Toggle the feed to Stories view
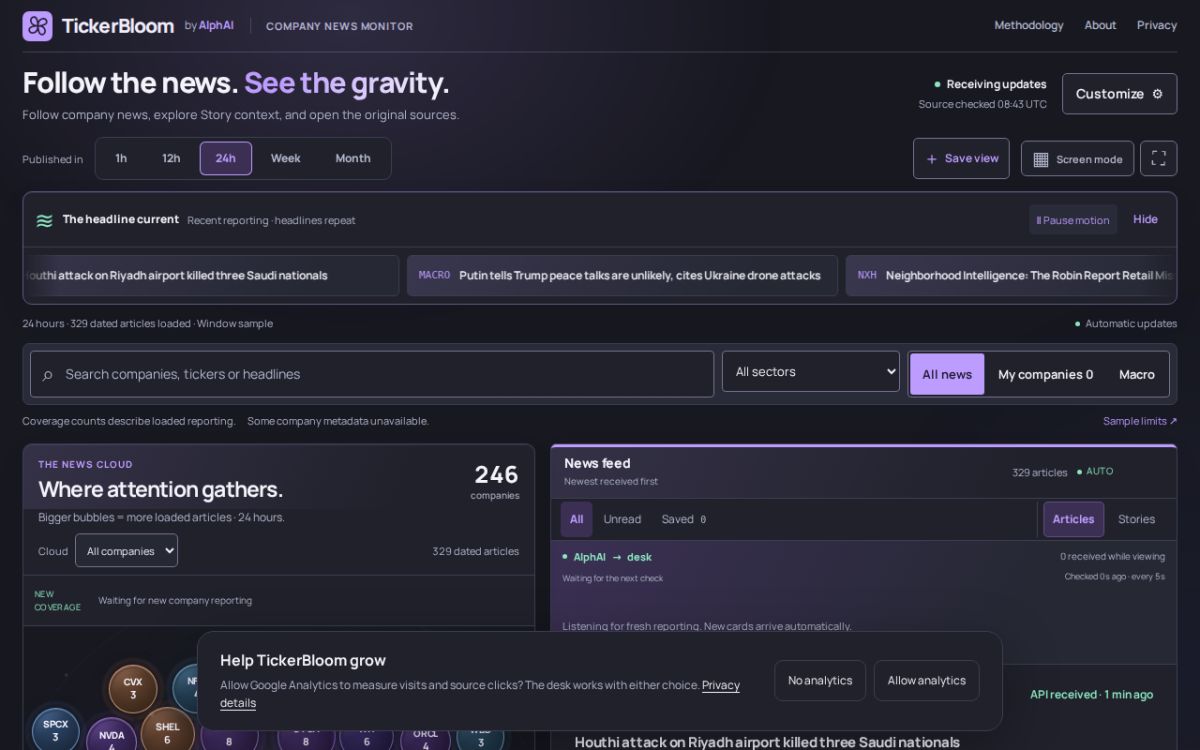 coord(1136,519)
